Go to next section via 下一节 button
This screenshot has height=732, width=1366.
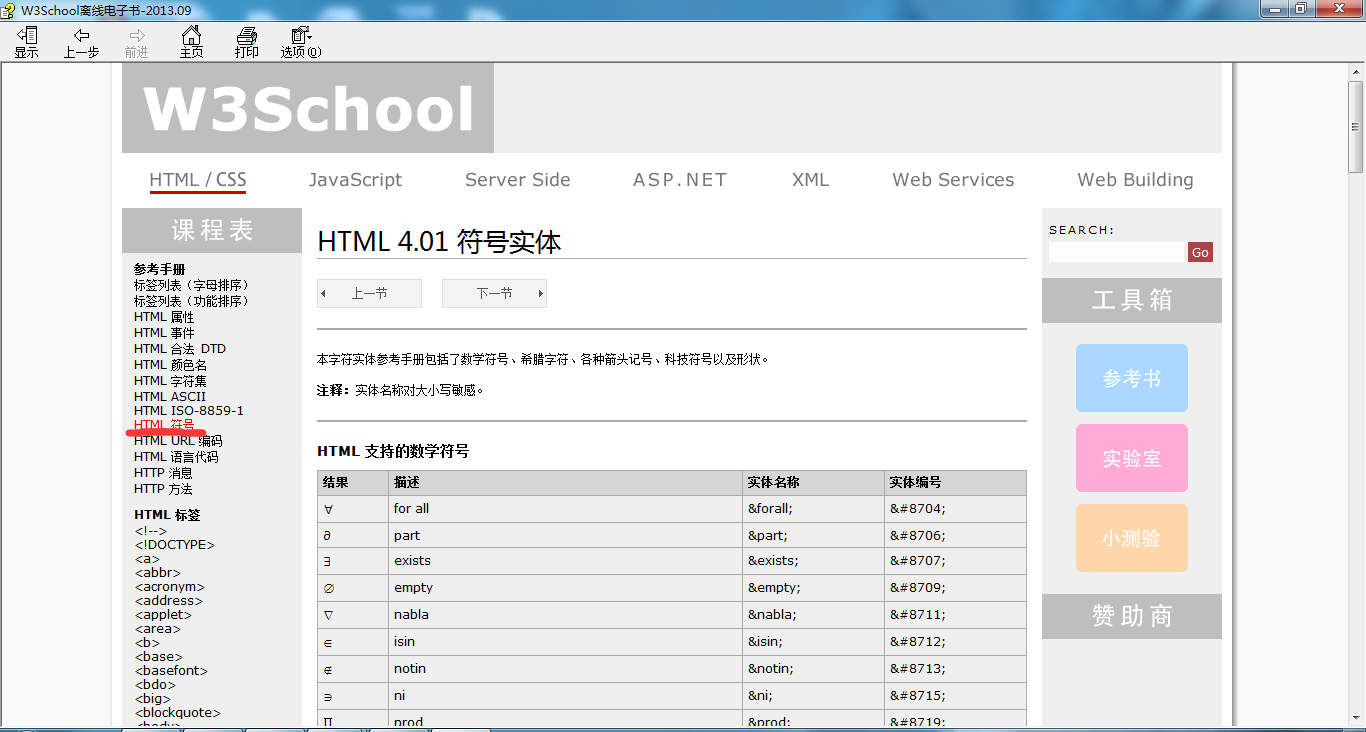pyautogui.click(x=494, y=293)
